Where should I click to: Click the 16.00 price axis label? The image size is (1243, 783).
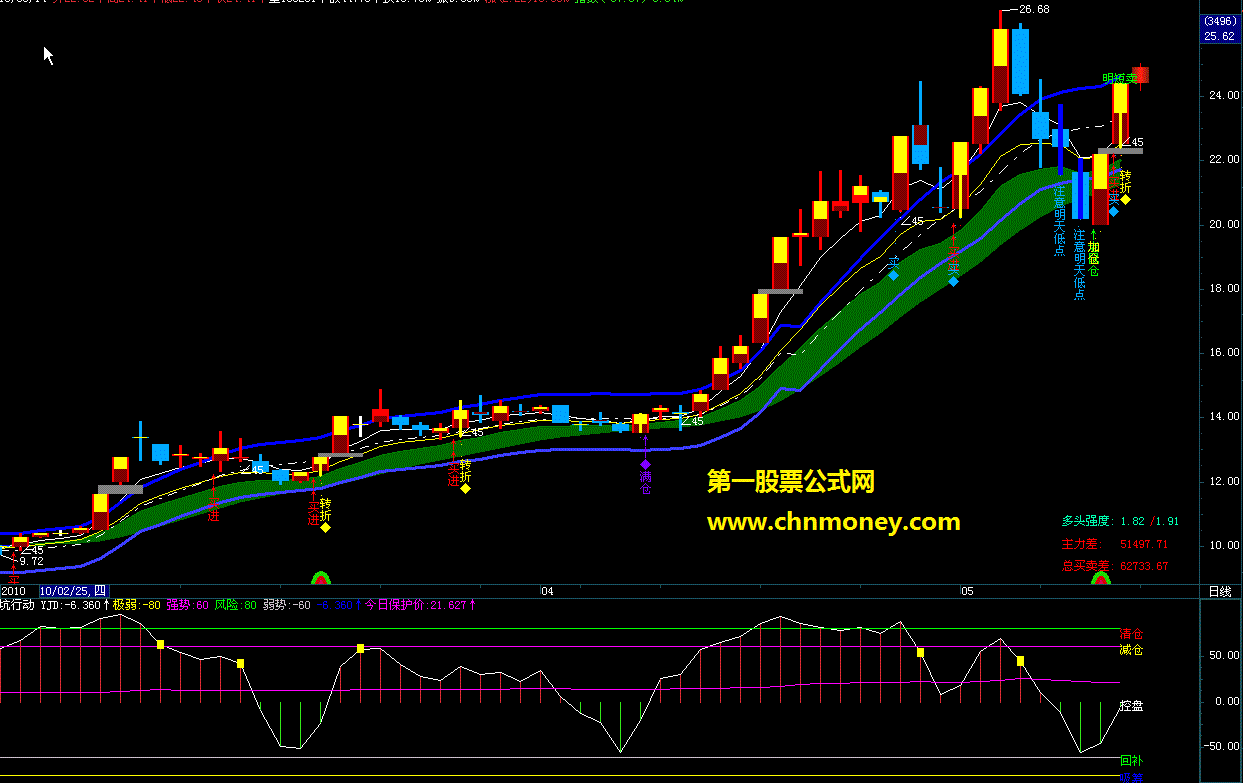[x=1222, y=353]
